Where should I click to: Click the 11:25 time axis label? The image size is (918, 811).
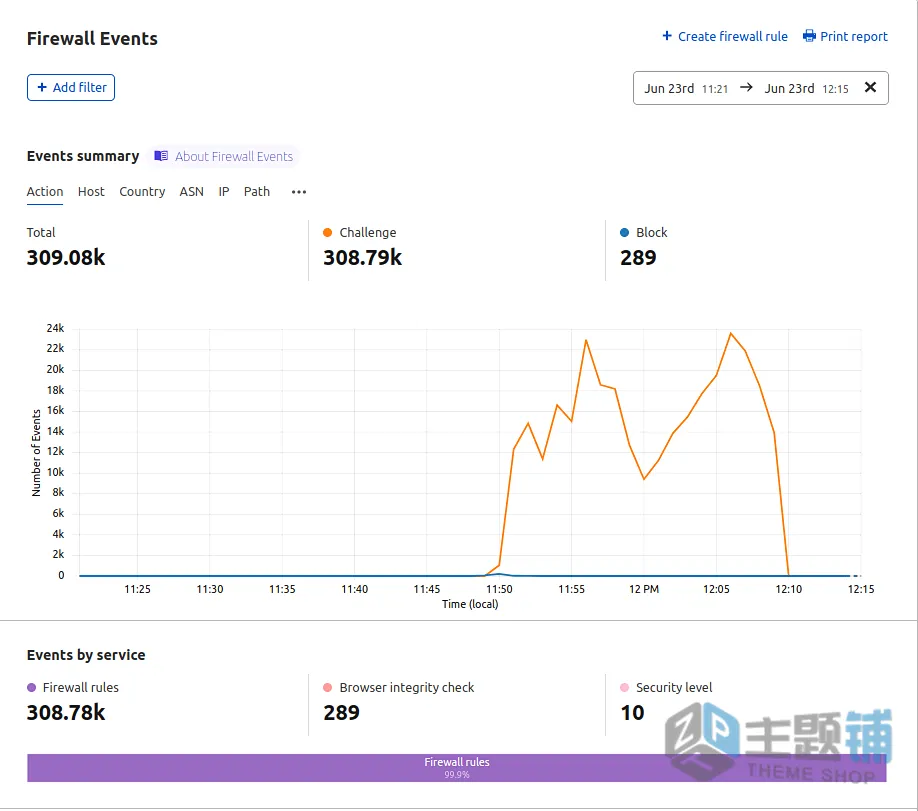(138, 589)
